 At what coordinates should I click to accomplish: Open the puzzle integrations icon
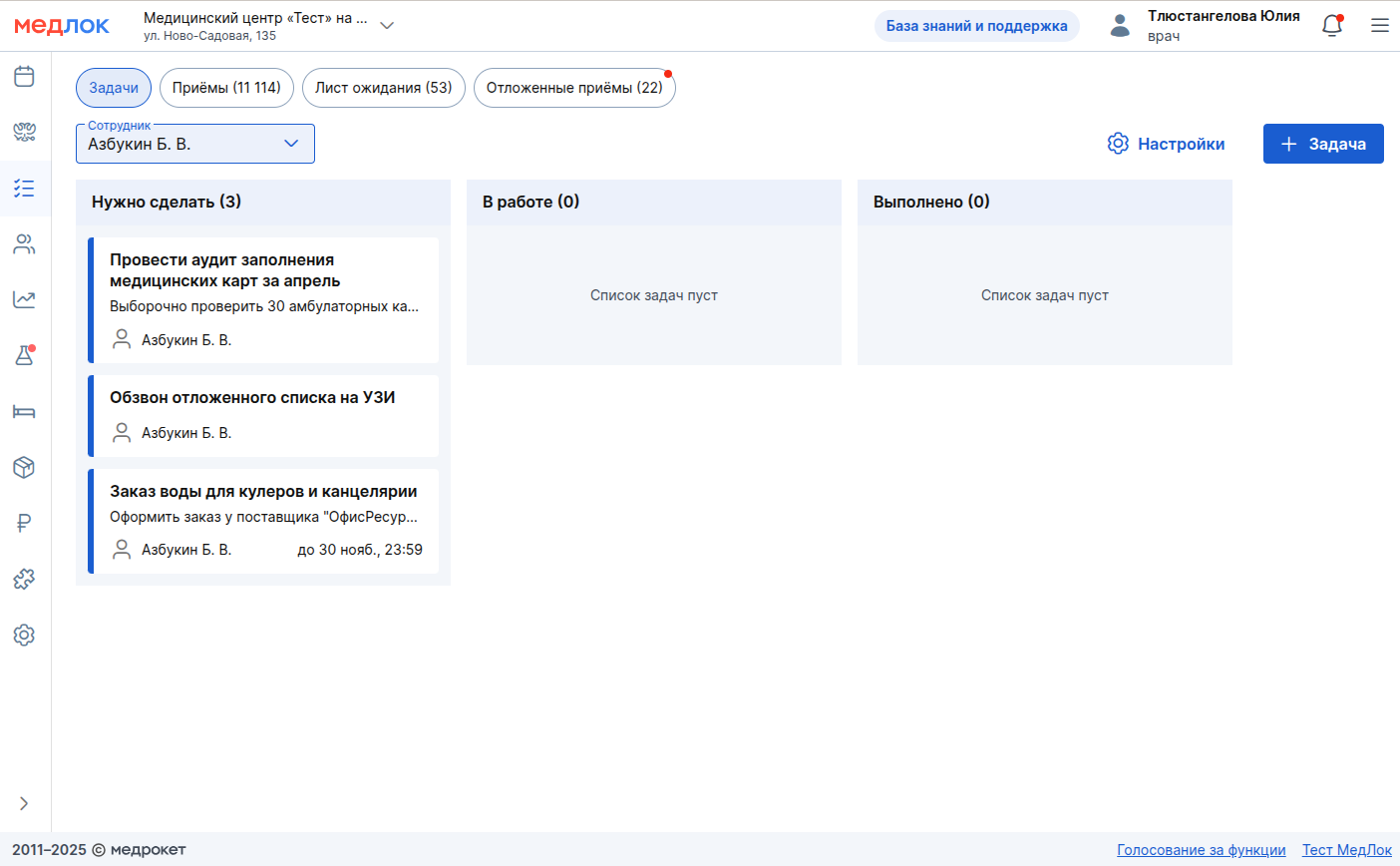[25, 579]
